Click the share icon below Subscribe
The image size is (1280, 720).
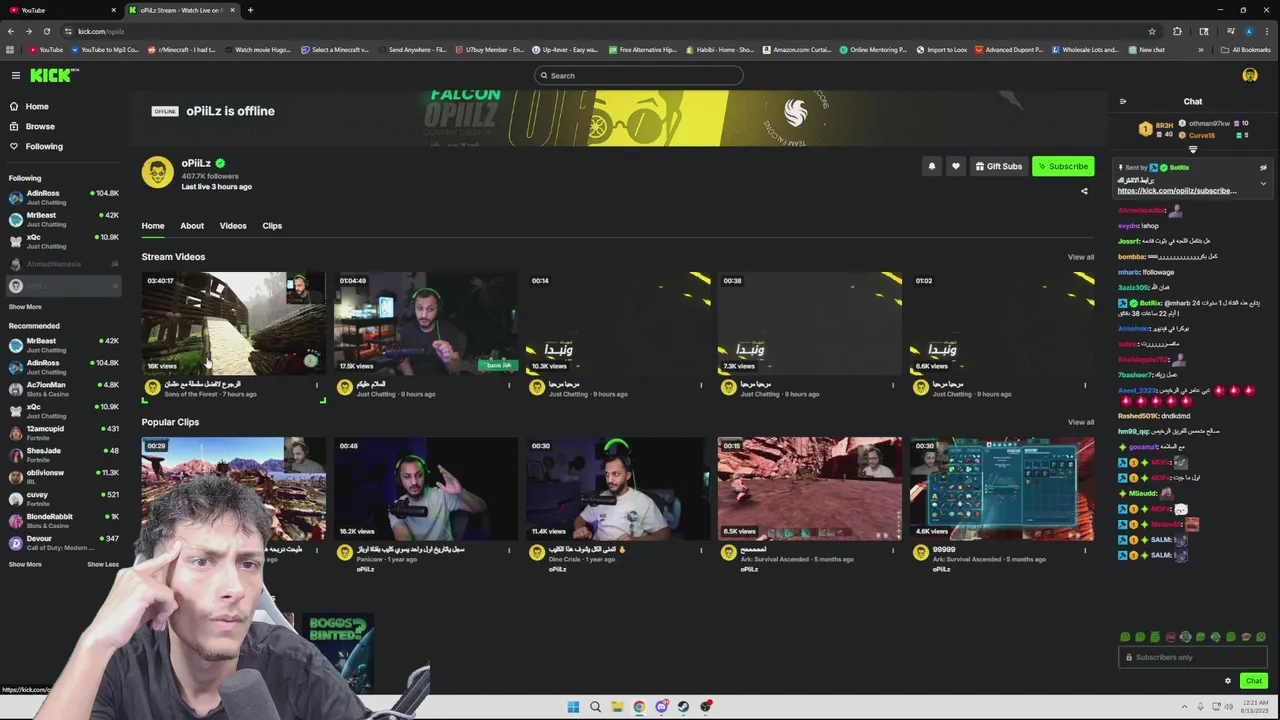tap(1084, 191)
